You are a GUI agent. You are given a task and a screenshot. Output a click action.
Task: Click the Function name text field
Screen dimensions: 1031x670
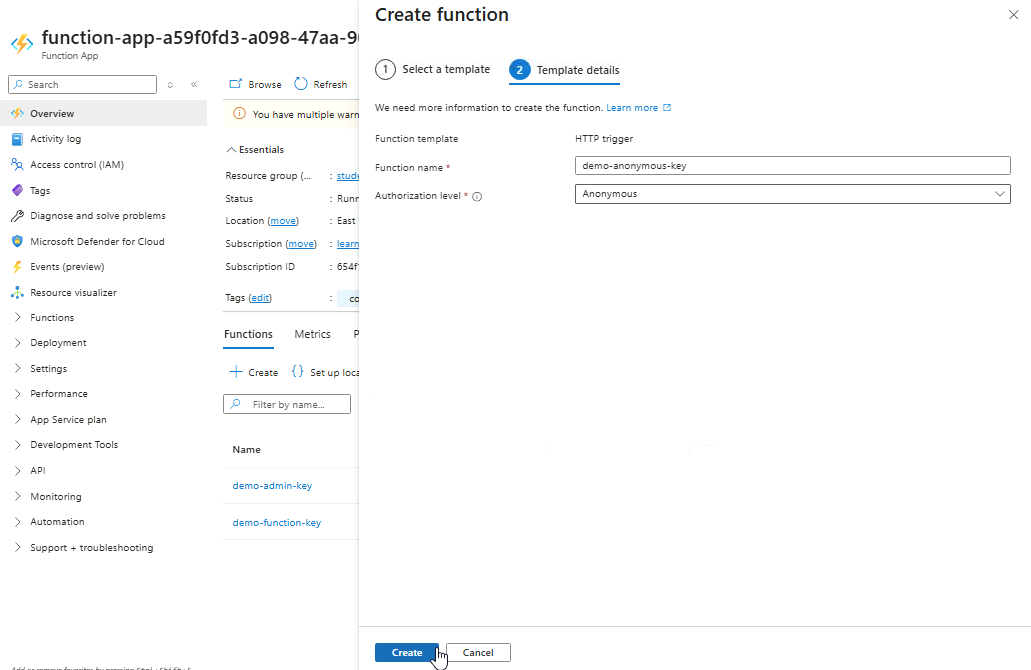(792, 166)
